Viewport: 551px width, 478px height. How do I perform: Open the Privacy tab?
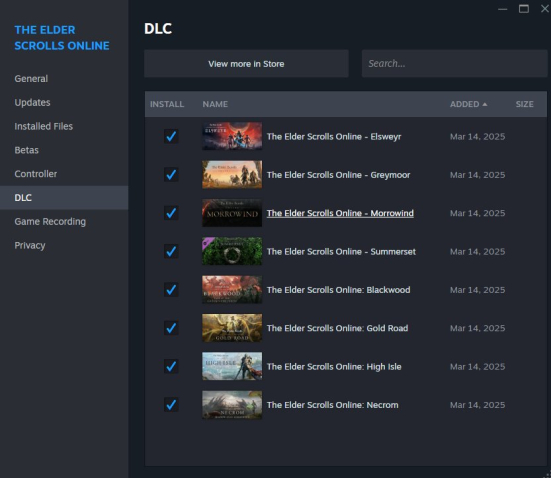[x=64, y=245]
